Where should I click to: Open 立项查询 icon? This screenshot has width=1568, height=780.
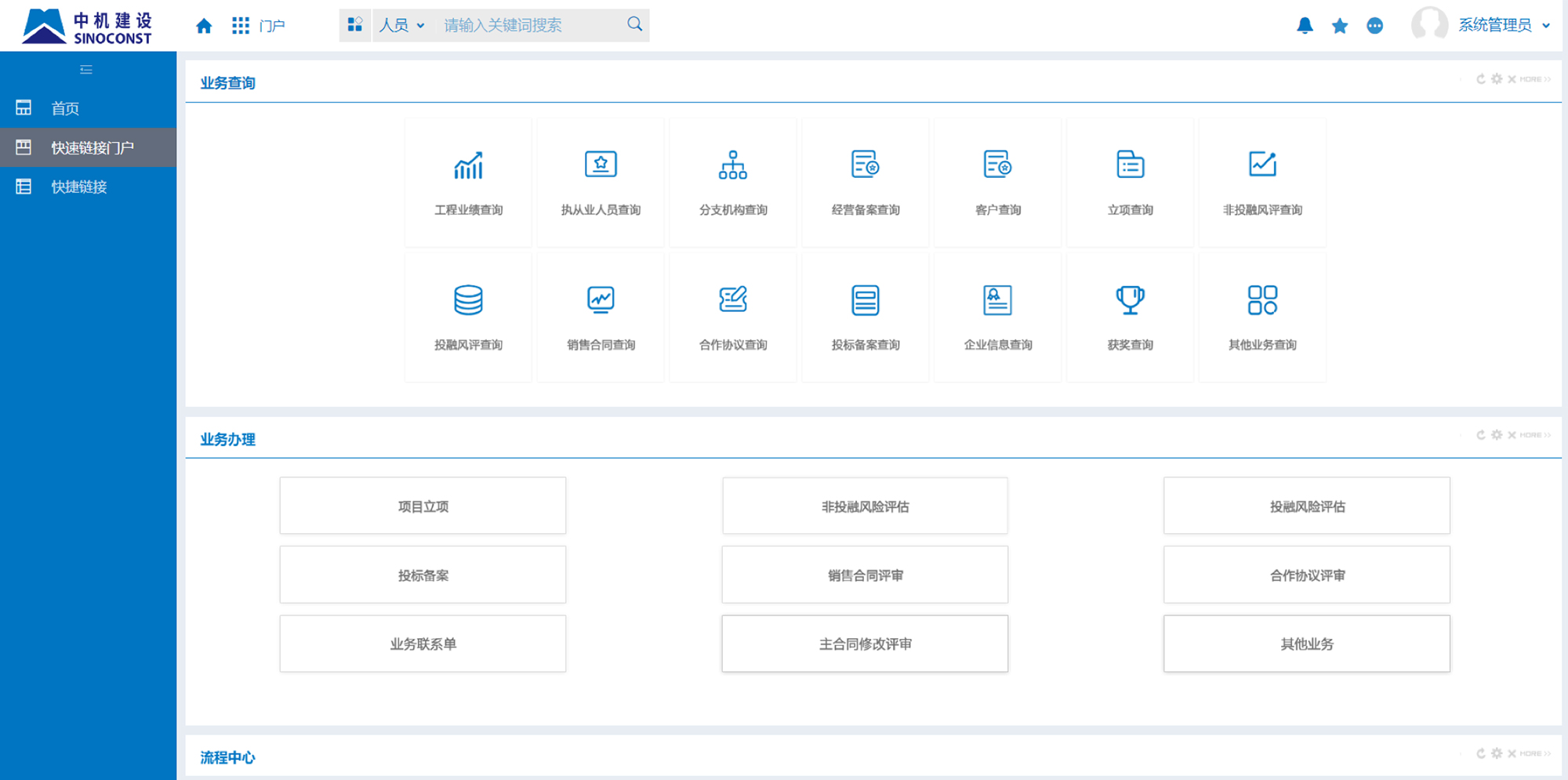[x=1131, y=165]
